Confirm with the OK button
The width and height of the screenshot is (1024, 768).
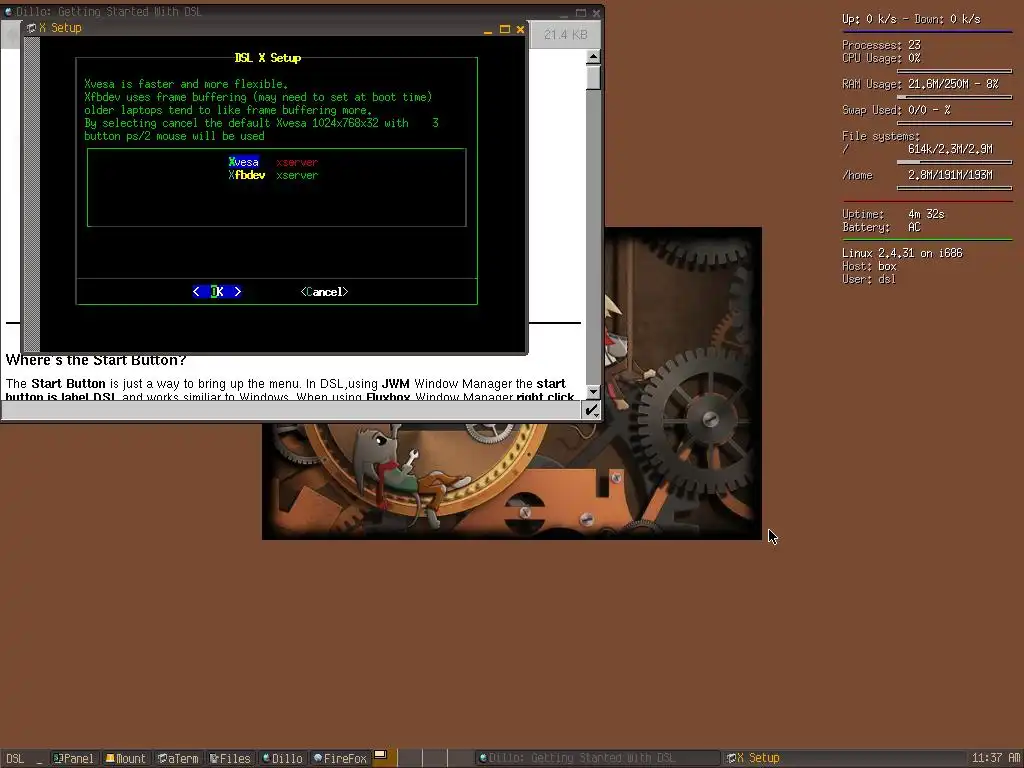[x=217, y=292]
